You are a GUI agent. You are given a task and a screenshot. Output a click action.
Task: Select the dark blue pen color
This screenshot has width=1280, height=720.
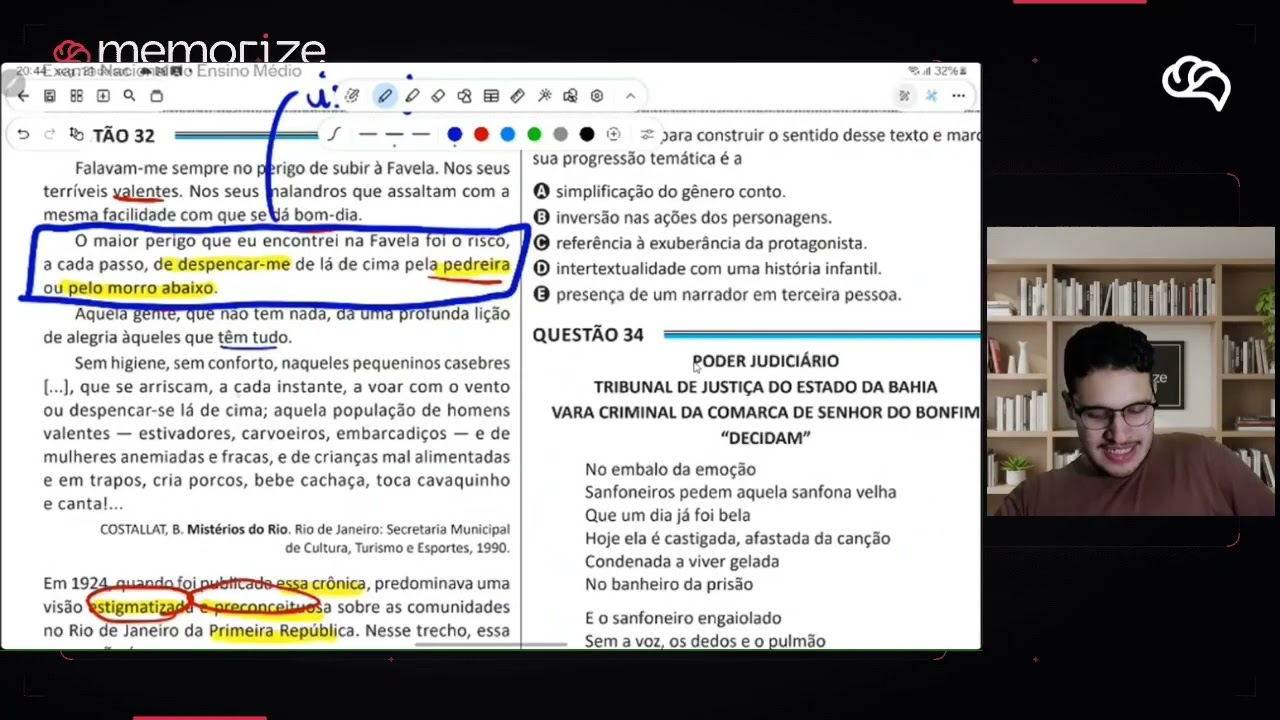click(x=455, y=134)
